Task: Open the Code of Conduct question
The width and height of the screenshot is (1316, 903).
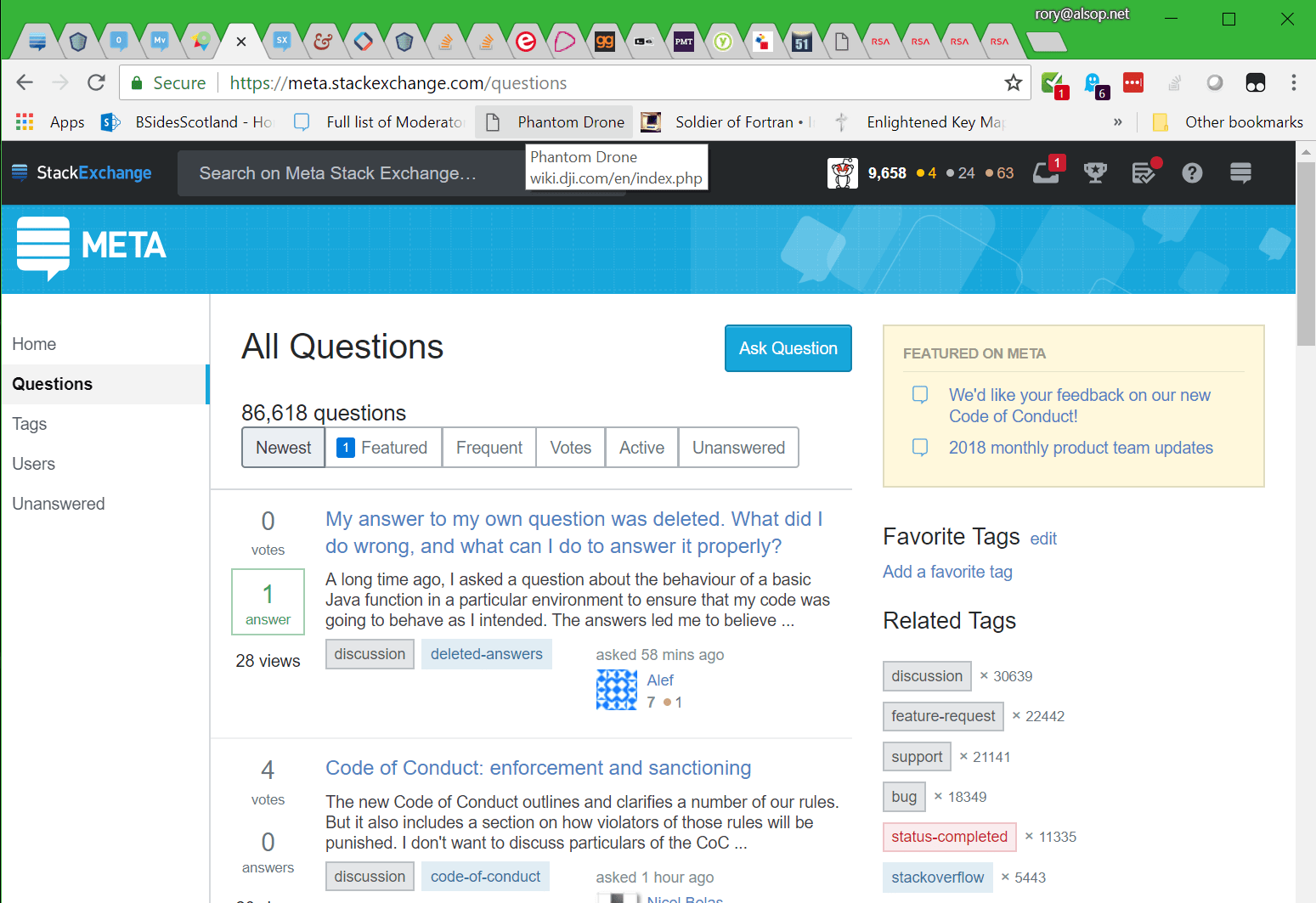Action: [537, 767]
